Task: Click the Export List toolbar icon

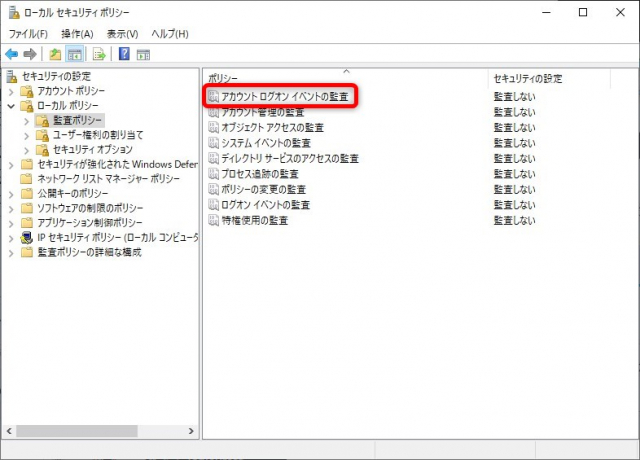Action: tap(99, 54)
